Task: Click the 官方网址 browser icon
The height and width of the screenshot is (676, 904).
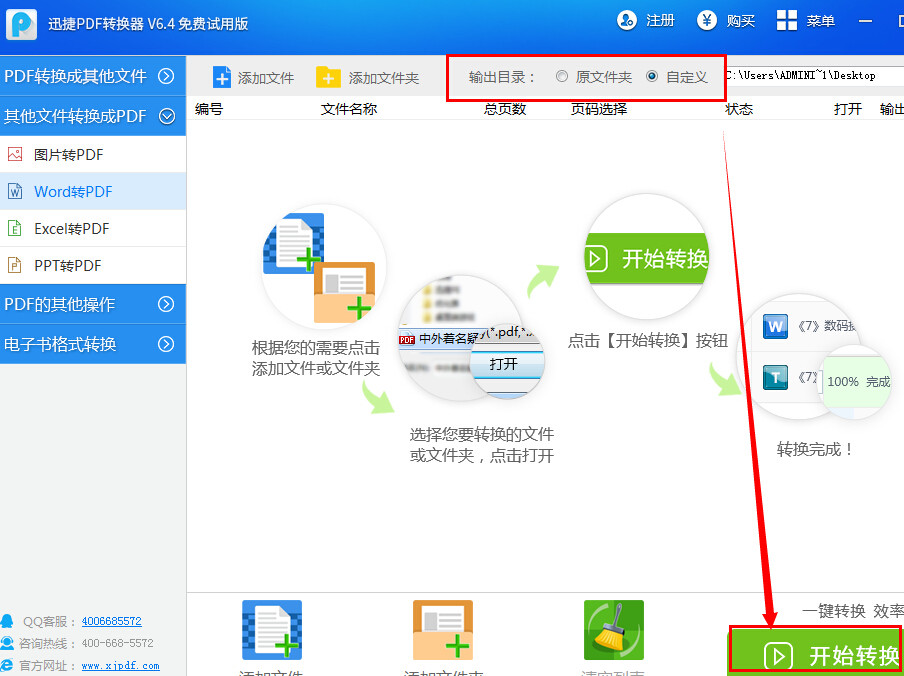Action: 7,665
